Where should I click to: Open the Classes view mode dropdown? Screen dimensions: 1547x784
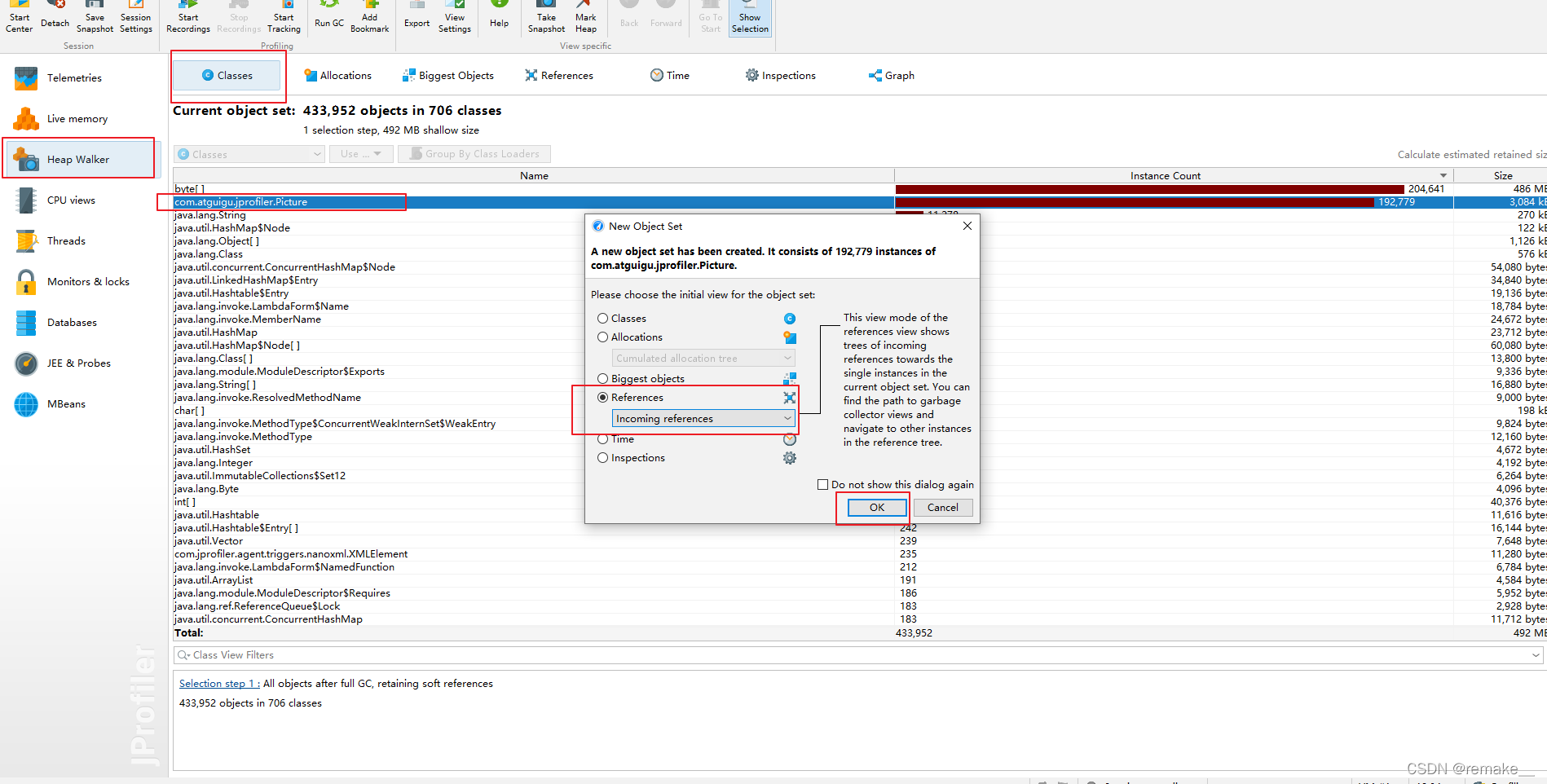point(249,154)
